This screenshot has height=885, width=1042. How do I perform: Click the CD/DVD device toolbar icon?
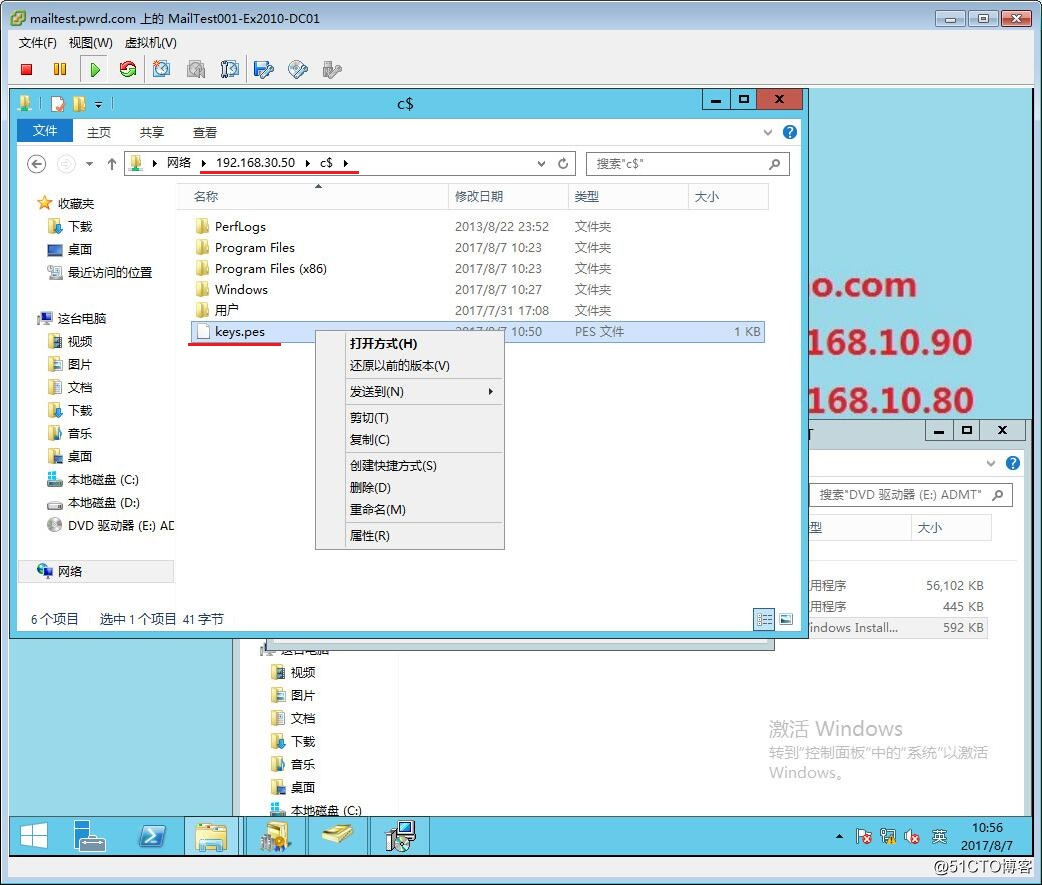coord(298,69)
